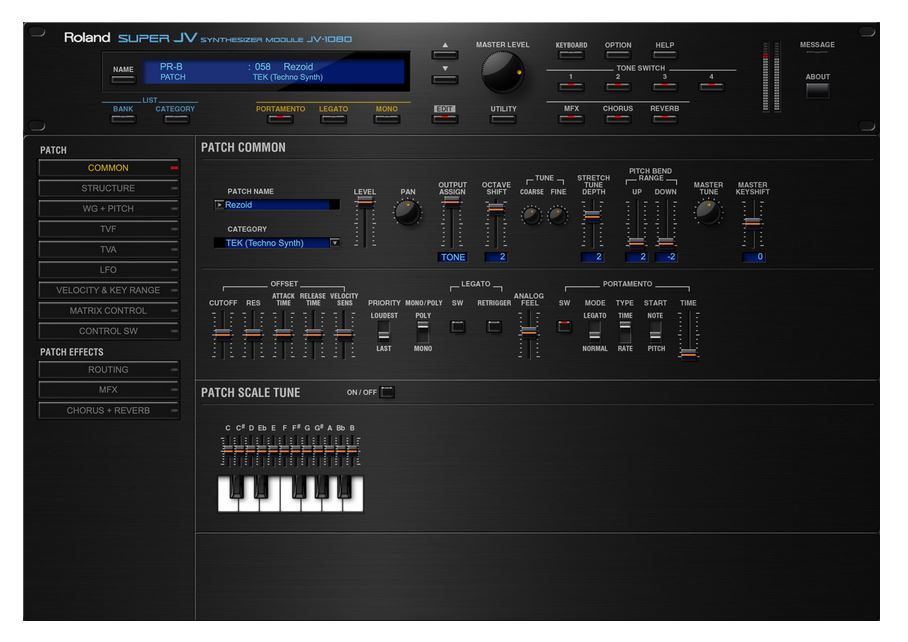Click the MASTER TUNE knob
The width and height of the screenshot is (908, 642).
point(708,212)
